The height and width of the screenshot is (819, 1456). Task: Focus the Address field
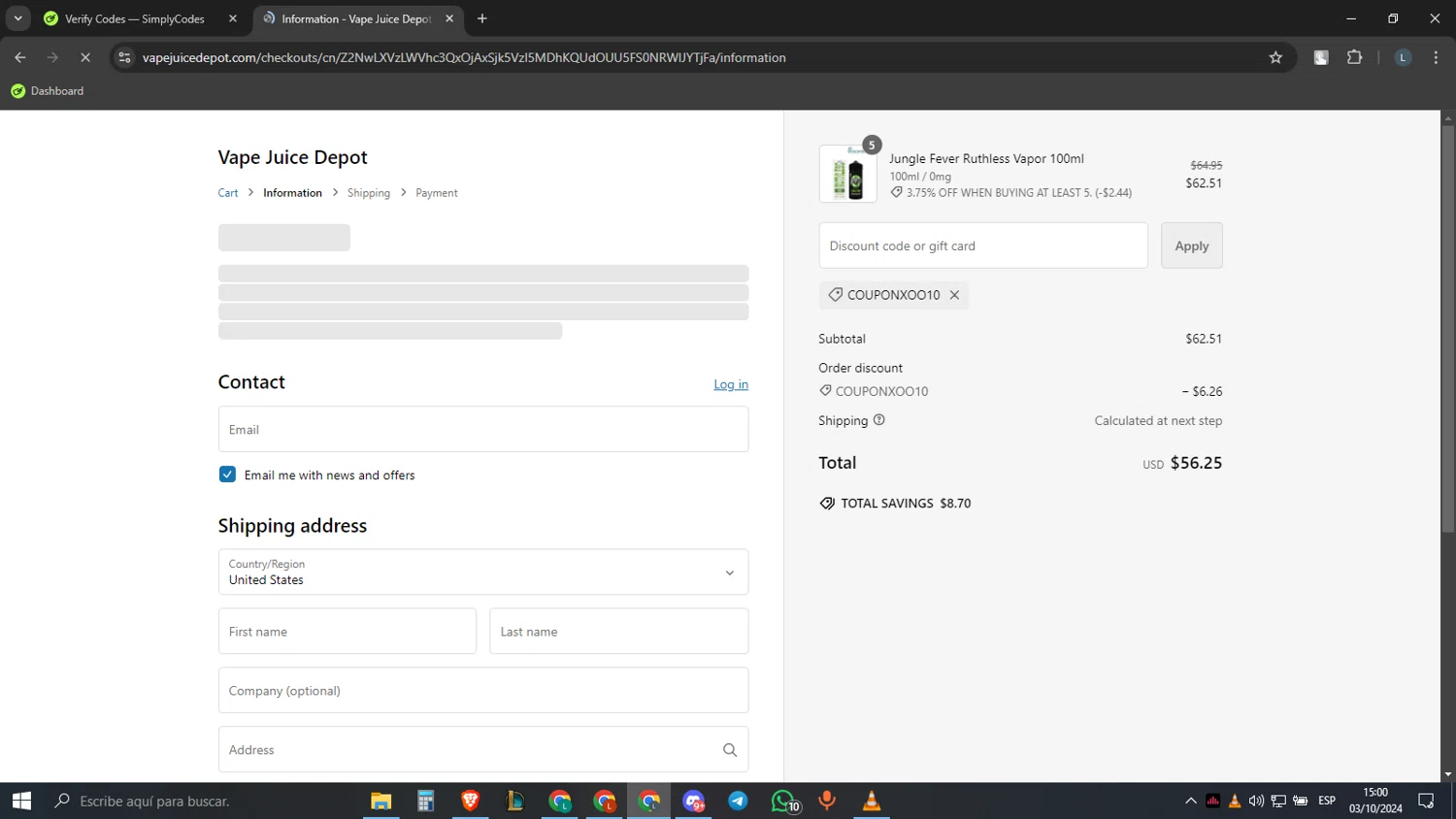[483, 749]
